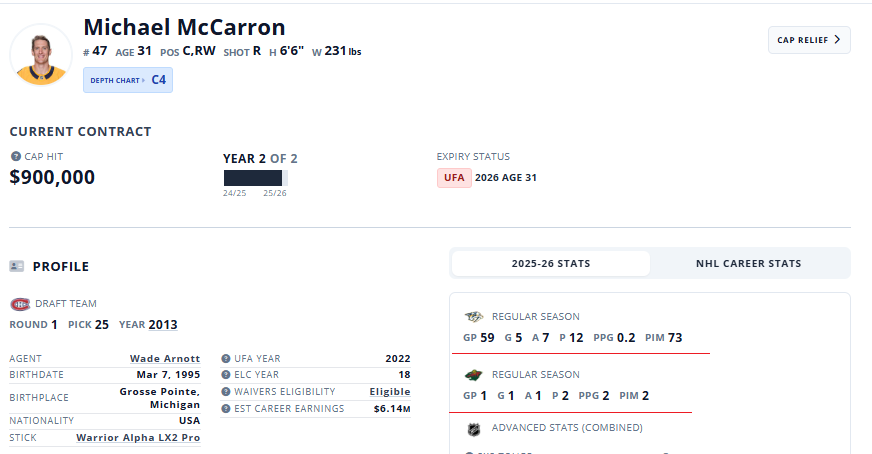Click the Est Career Earnings info icon
Image resolution: width=872 pixels, height=454 pixels.
pos(226,408)
